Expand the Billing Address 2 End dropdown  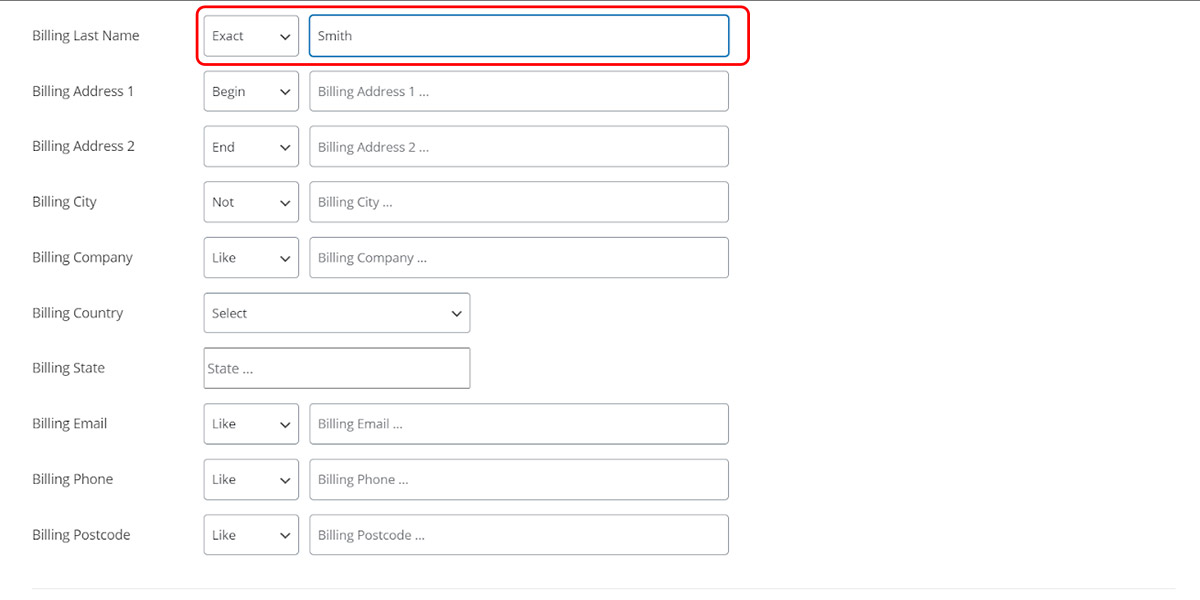(251, 147)
